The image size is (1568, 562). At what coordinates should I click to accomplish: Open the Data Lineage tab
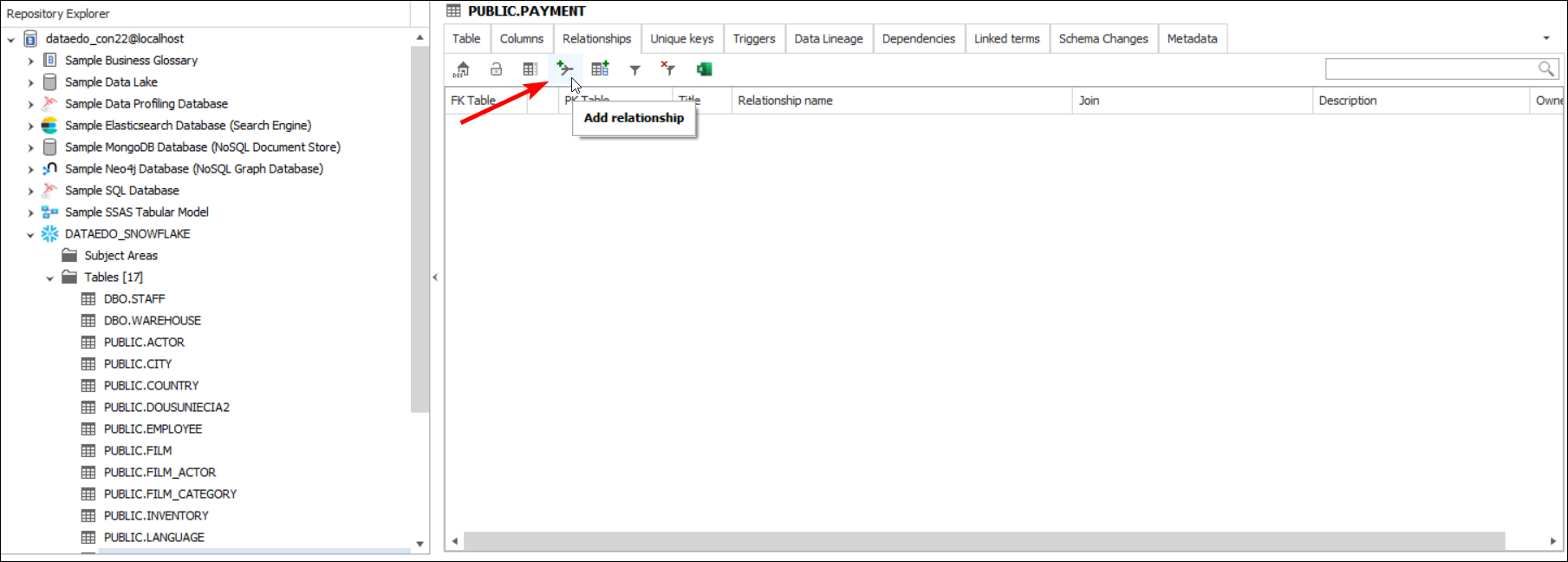pyautogui.click(x=829, y=38)
